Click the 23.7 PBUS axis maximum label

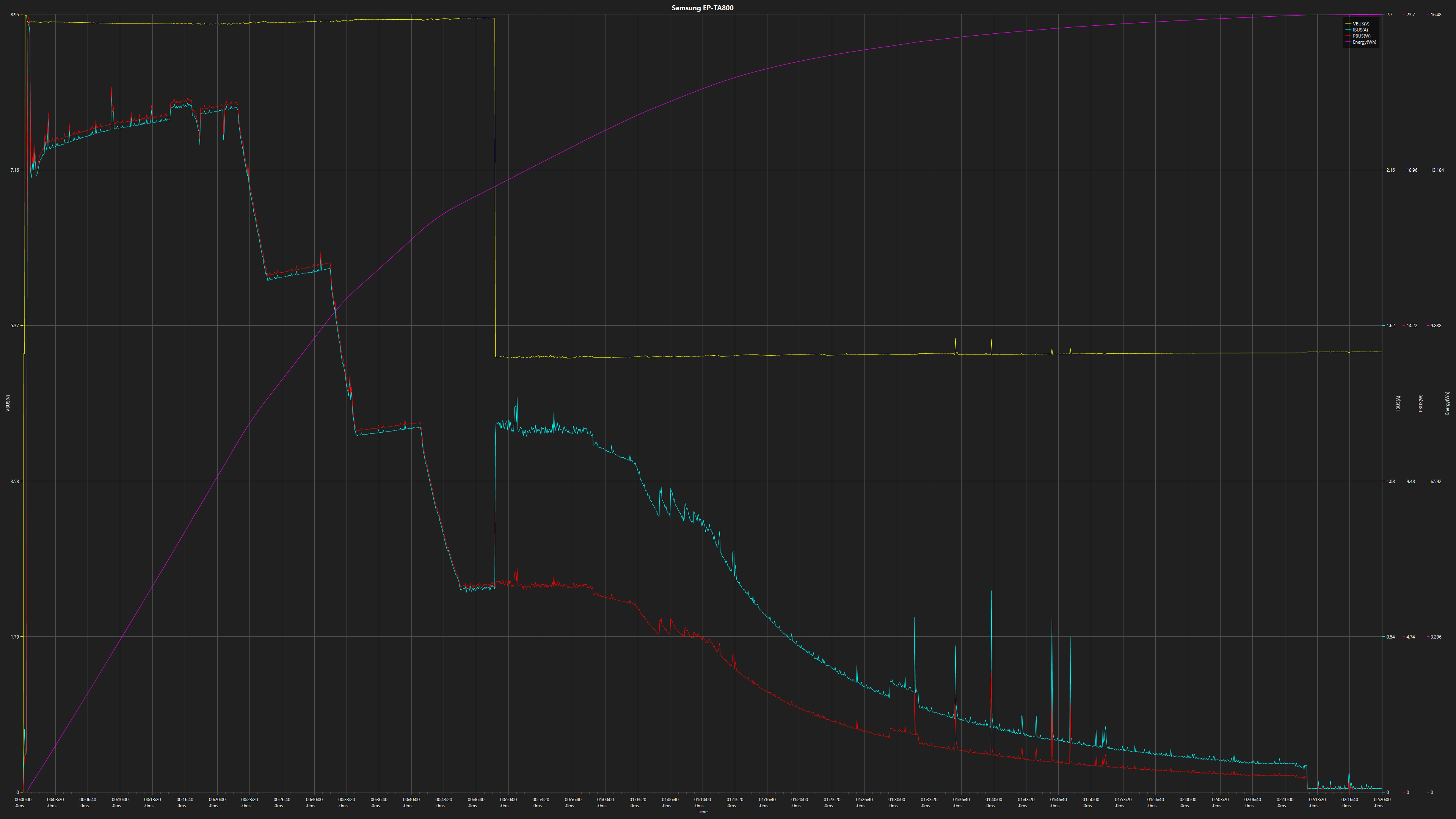(1410, 15)
